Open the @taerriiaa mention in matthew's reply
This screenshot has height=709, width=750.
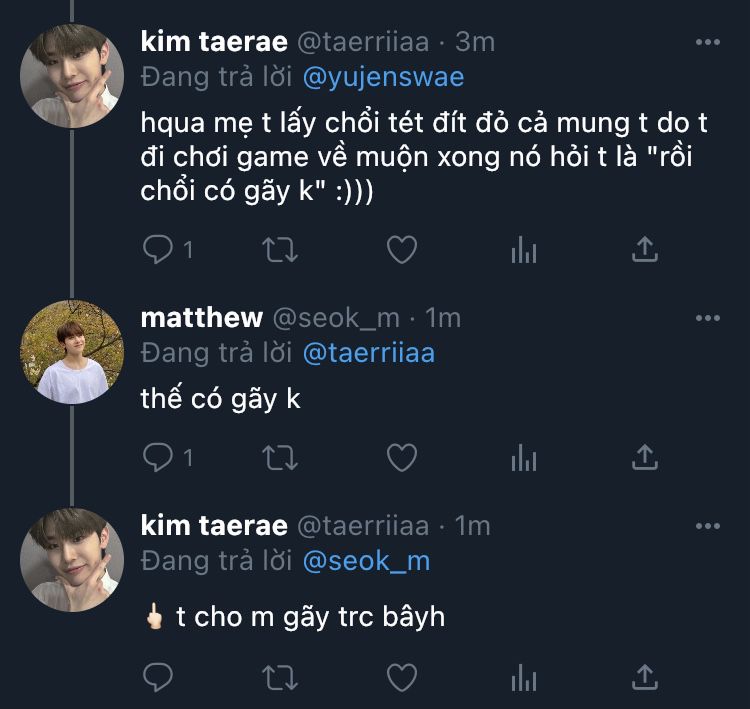367,352
